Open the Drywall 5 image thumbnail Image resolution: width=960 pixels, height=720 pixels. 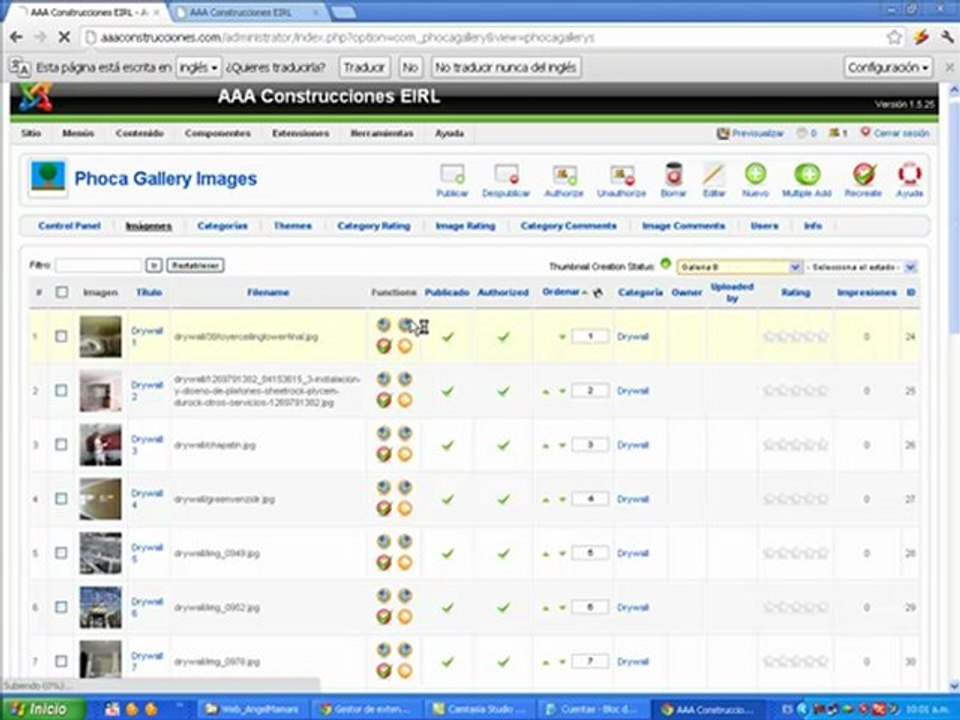100,553
